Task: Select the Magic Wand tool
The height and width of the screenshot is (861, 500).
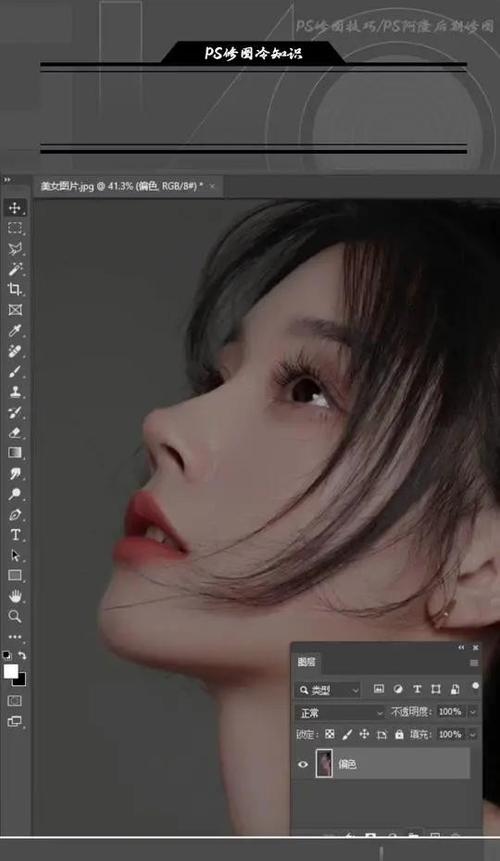Action: tap(15, 269)
